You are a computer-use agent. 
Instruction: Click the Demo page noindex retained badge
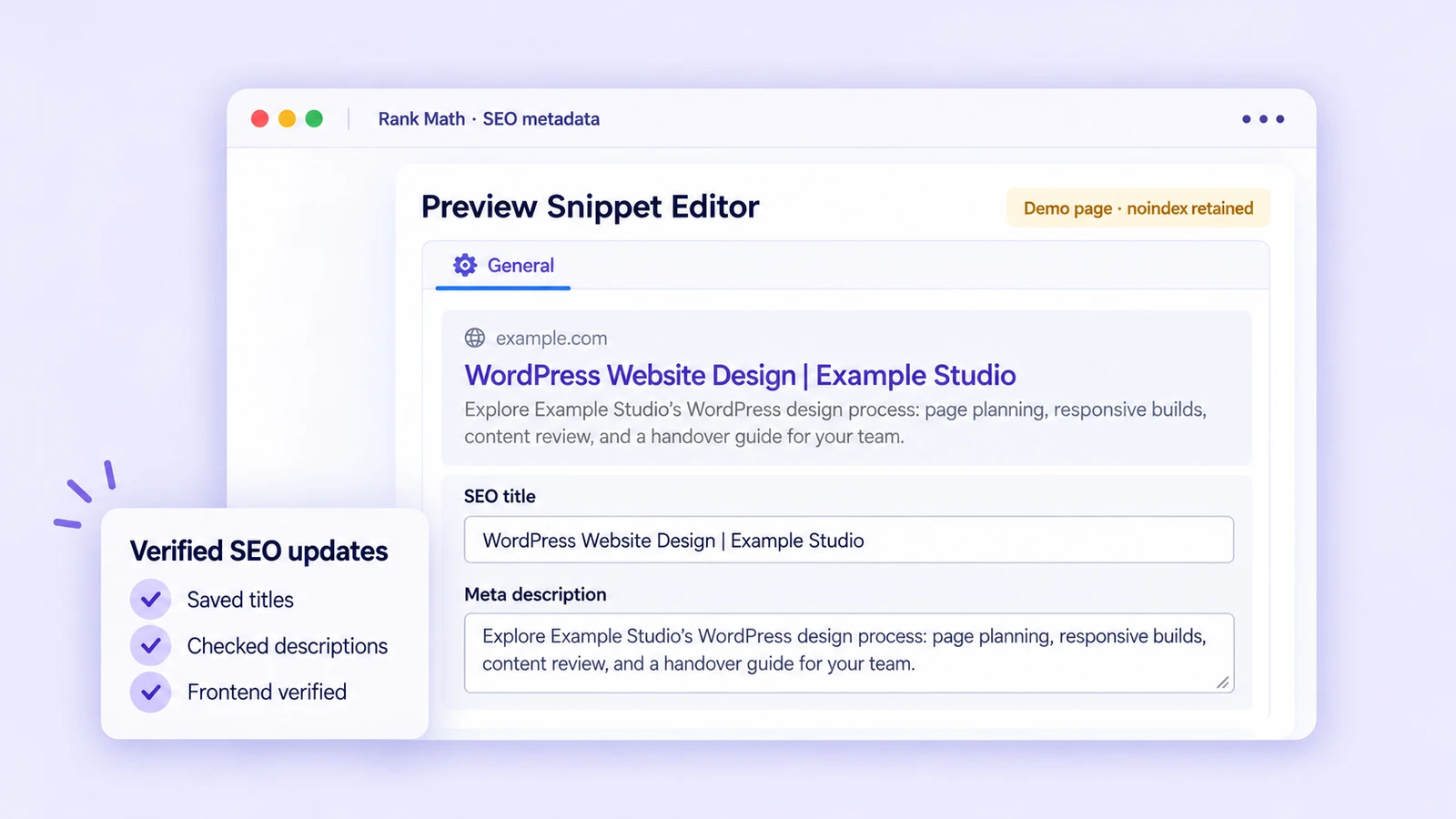[1138, 208]
